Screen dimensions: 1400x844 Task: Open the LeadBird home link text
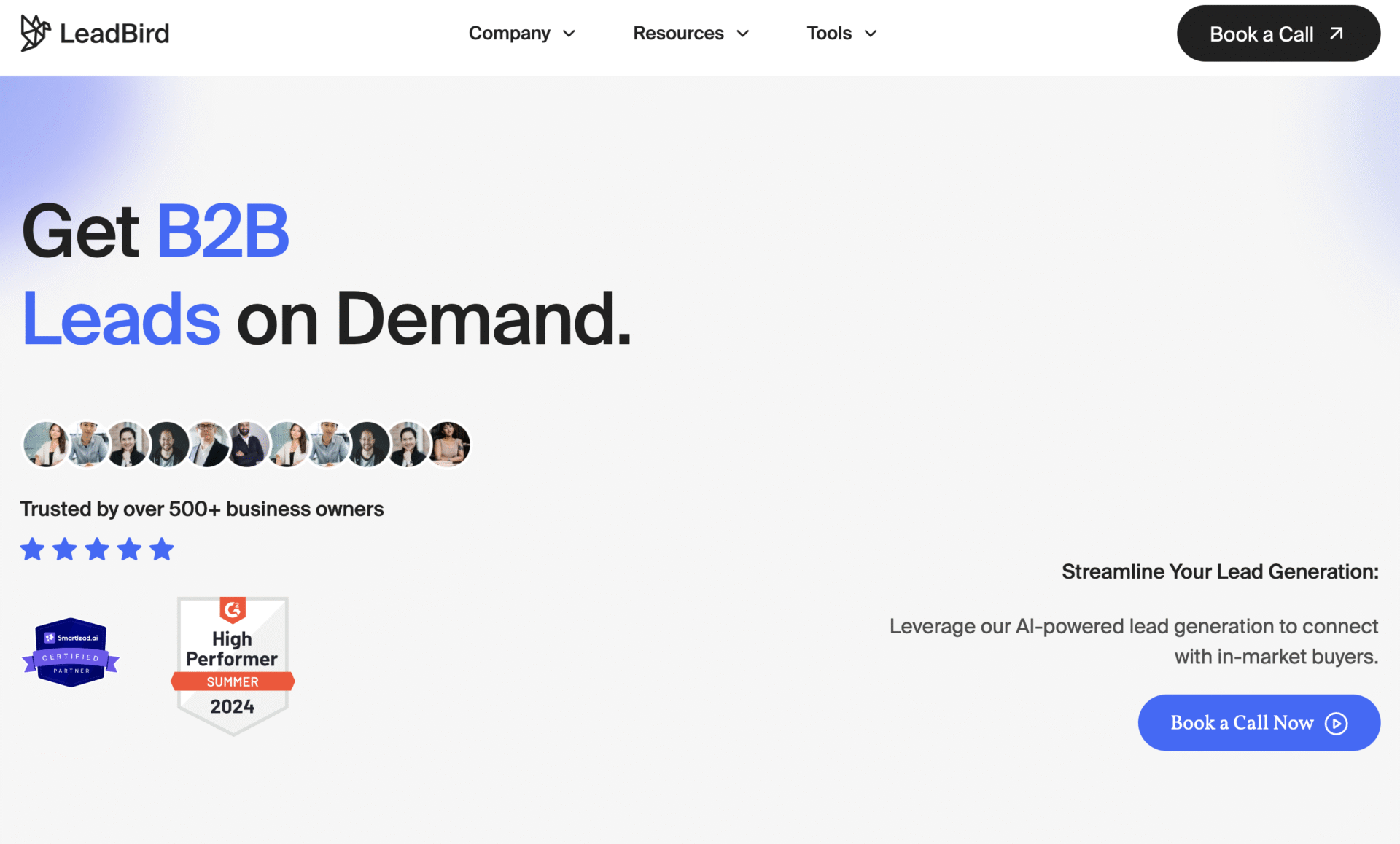click(x=114, y=34)
